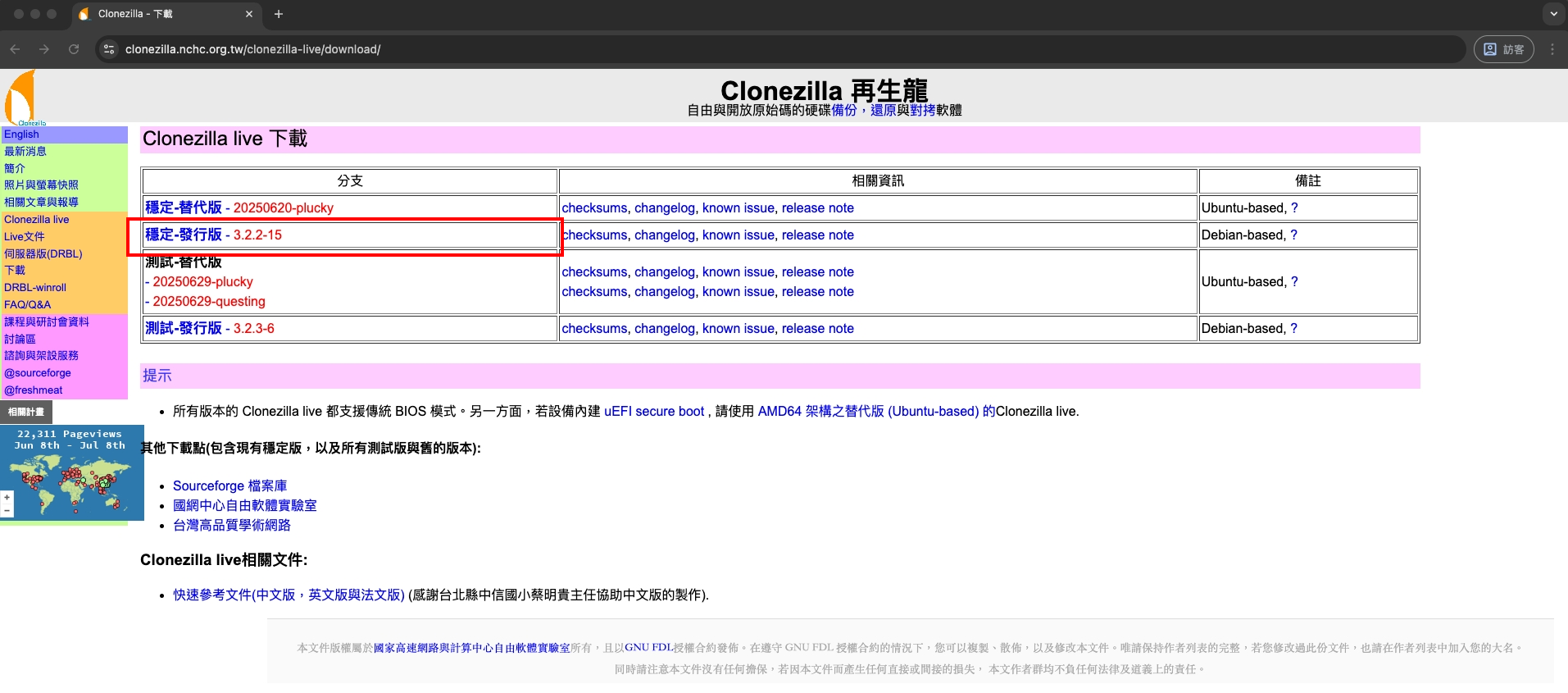Screen dimensions: 1568x693
Task: Click the 對拷 link in page subtitle
Action: 923,110
